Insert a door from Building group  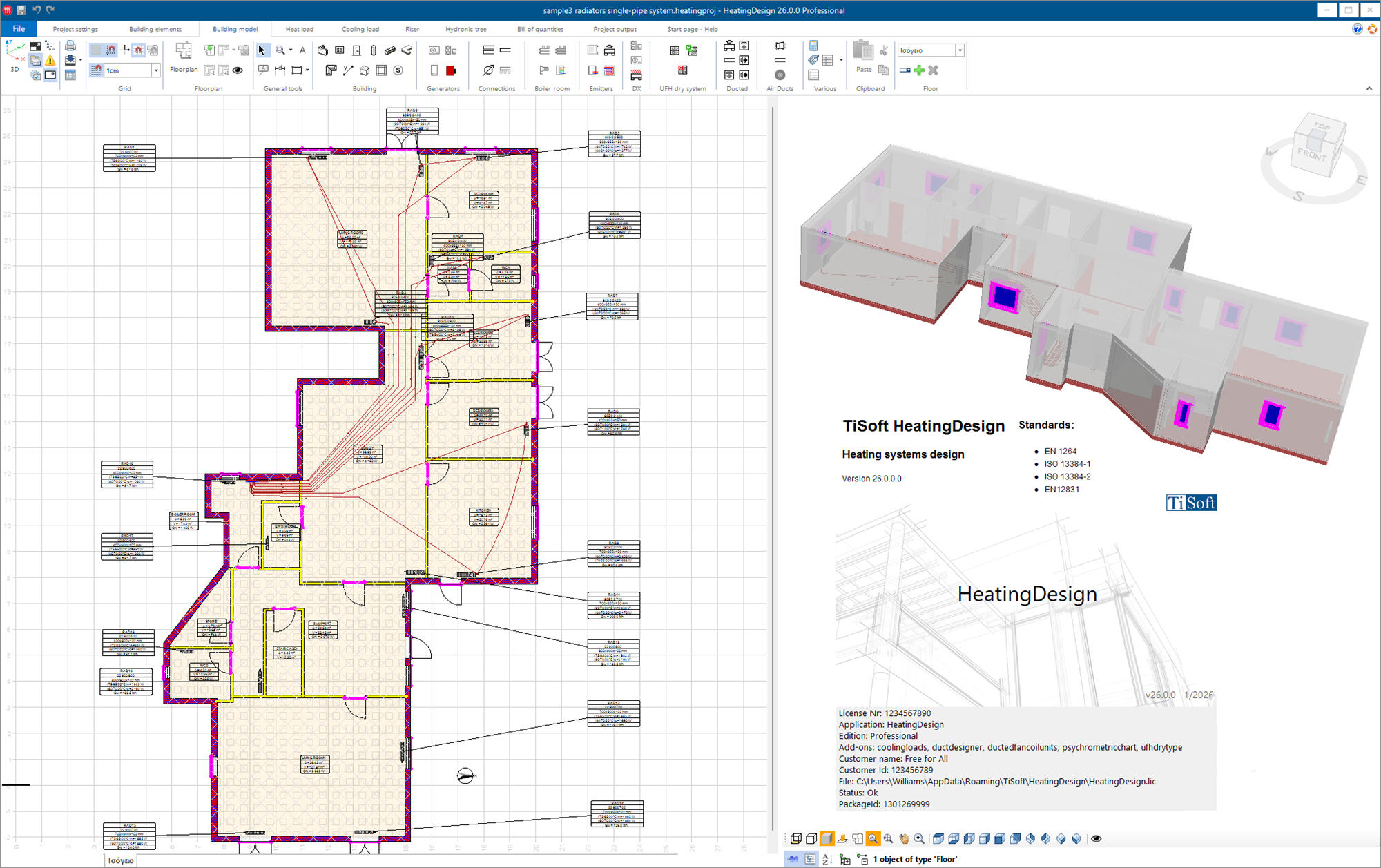click(x=356, y=50)
